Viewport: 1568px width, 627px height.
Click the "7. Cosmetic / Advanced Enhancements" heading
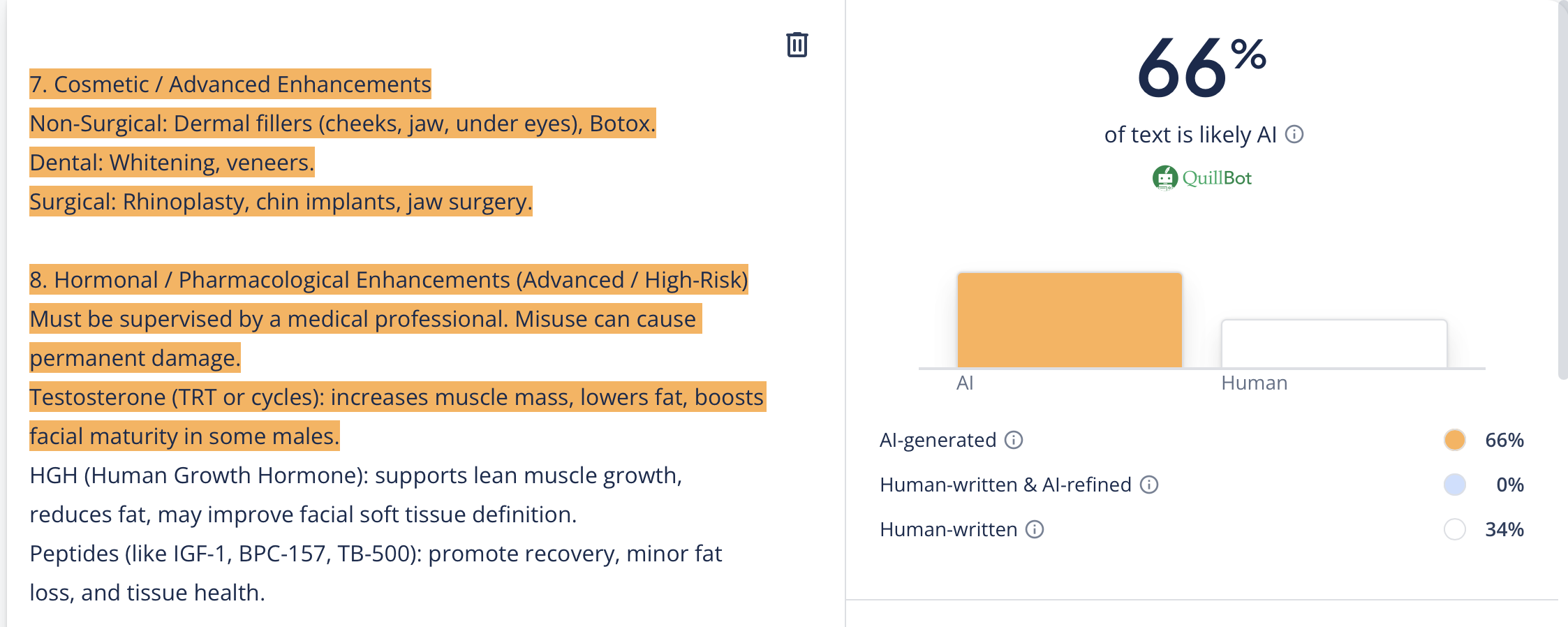click(x=230, y=84)
